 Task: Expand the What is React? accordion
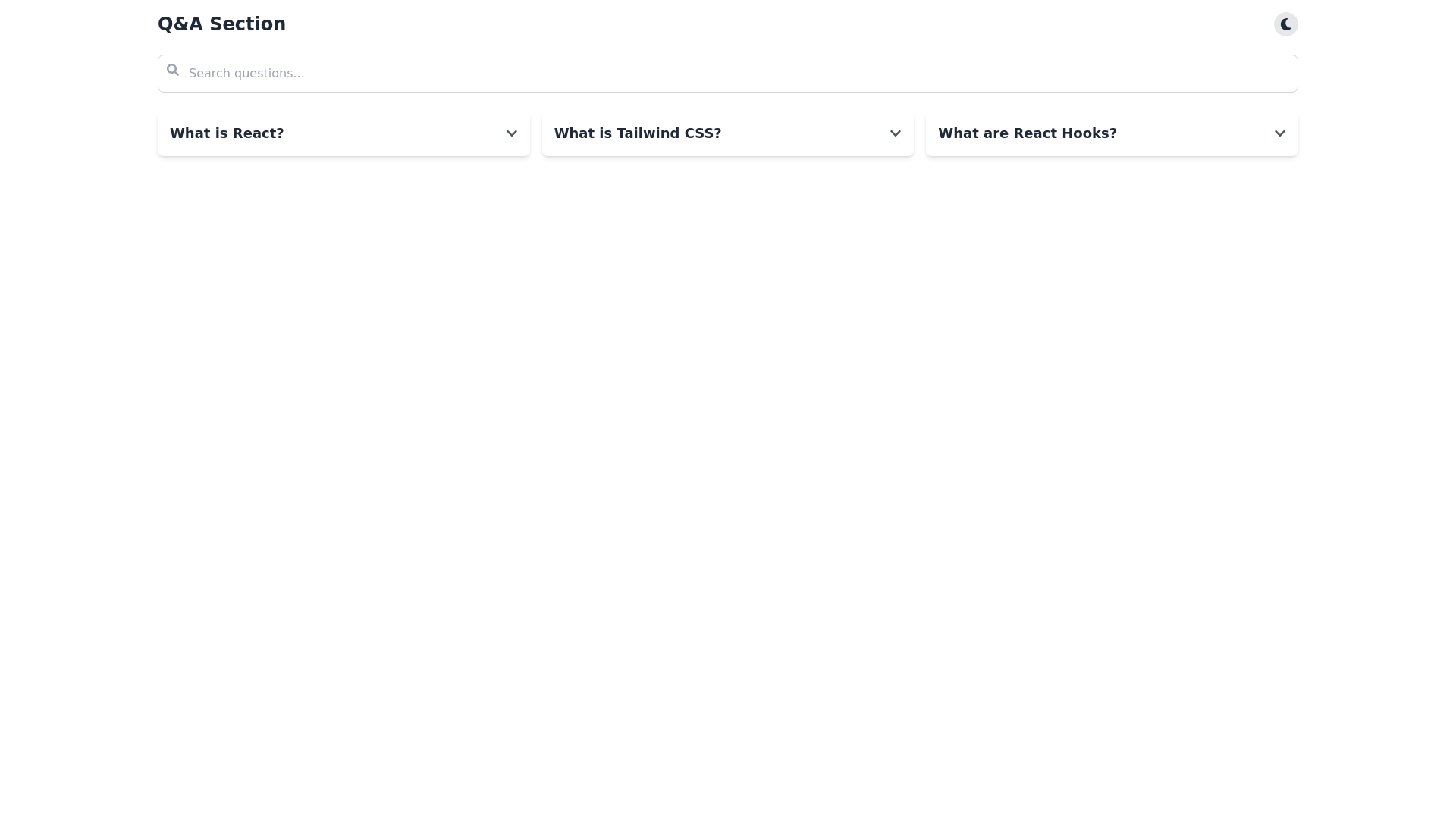344,133
